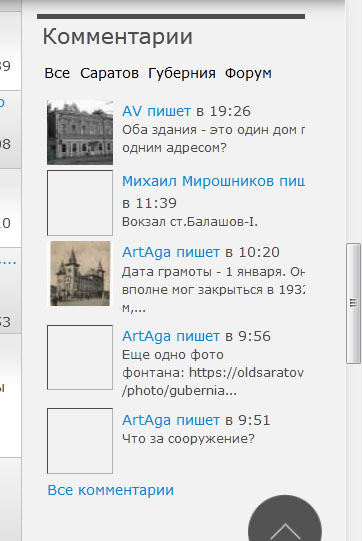Click the Комментарии section heading

[117, 36]
